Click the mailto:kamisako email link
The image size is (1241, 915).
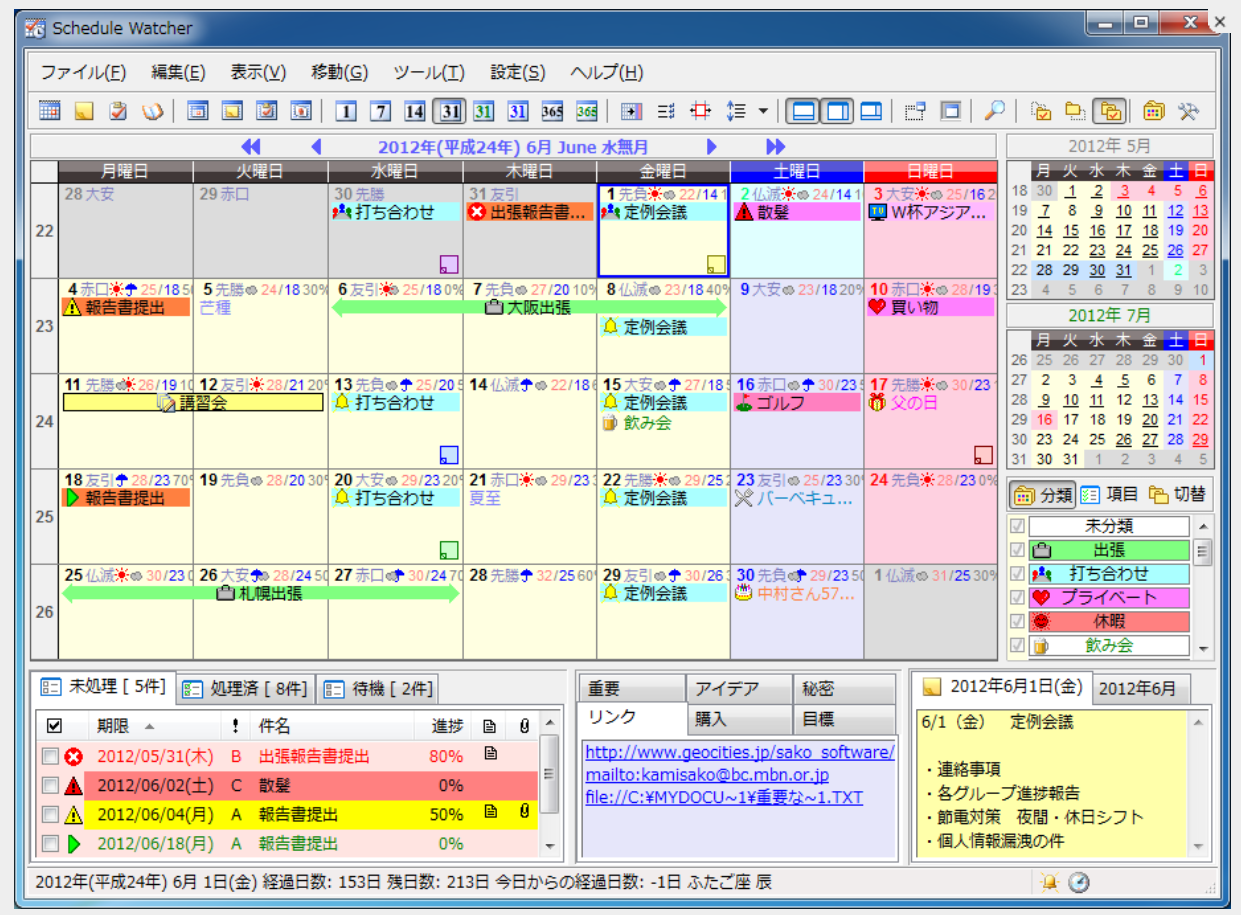706,775
